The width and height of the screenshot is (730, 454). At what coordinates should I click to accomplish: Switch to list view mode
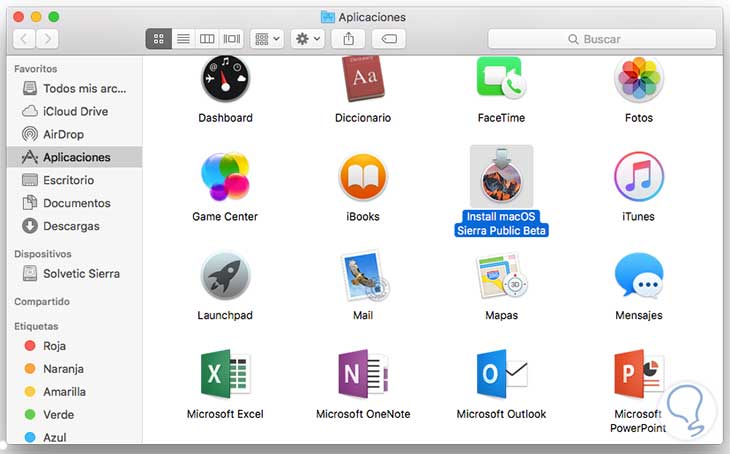183,39
